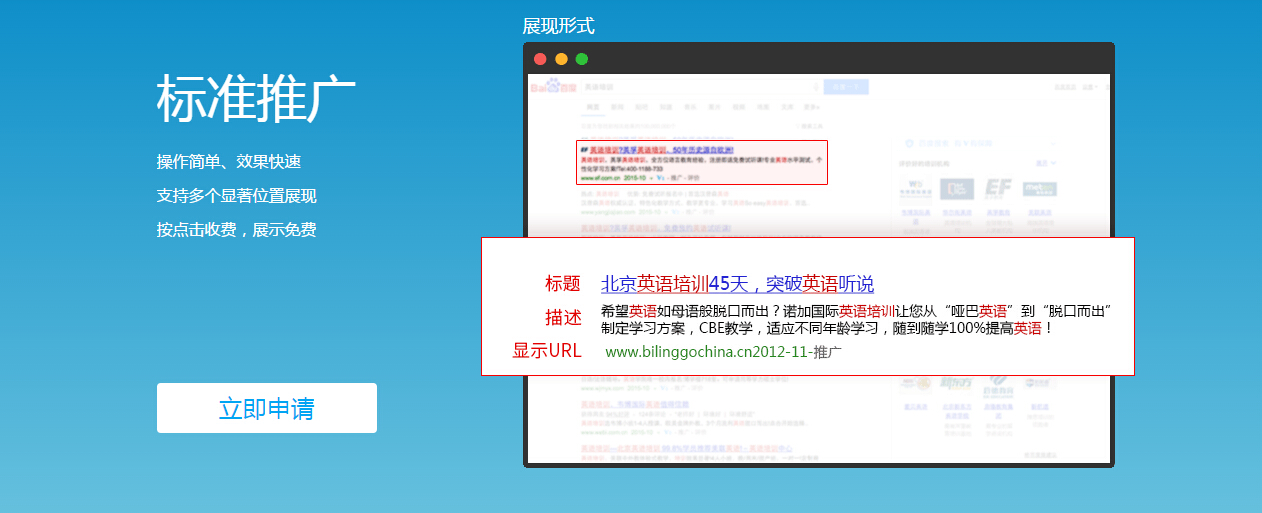The width and height of the screenshot is (1262, 513).
Task: Click the metten logo thumbnail
Action: [1040, 189]
